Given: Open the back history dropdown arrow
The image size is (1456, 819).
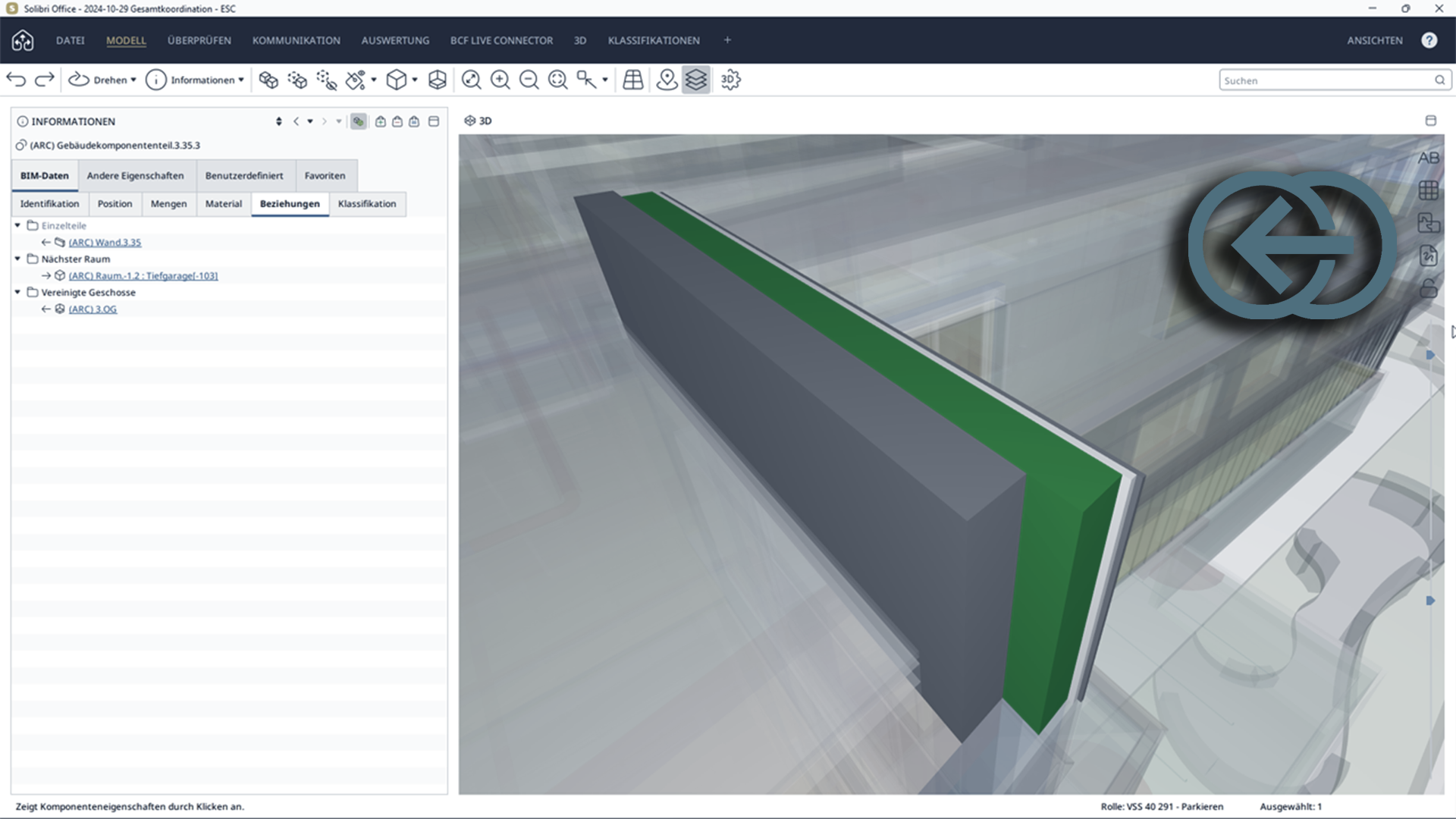Looking at the screenshot, I should tap(310, 121).
